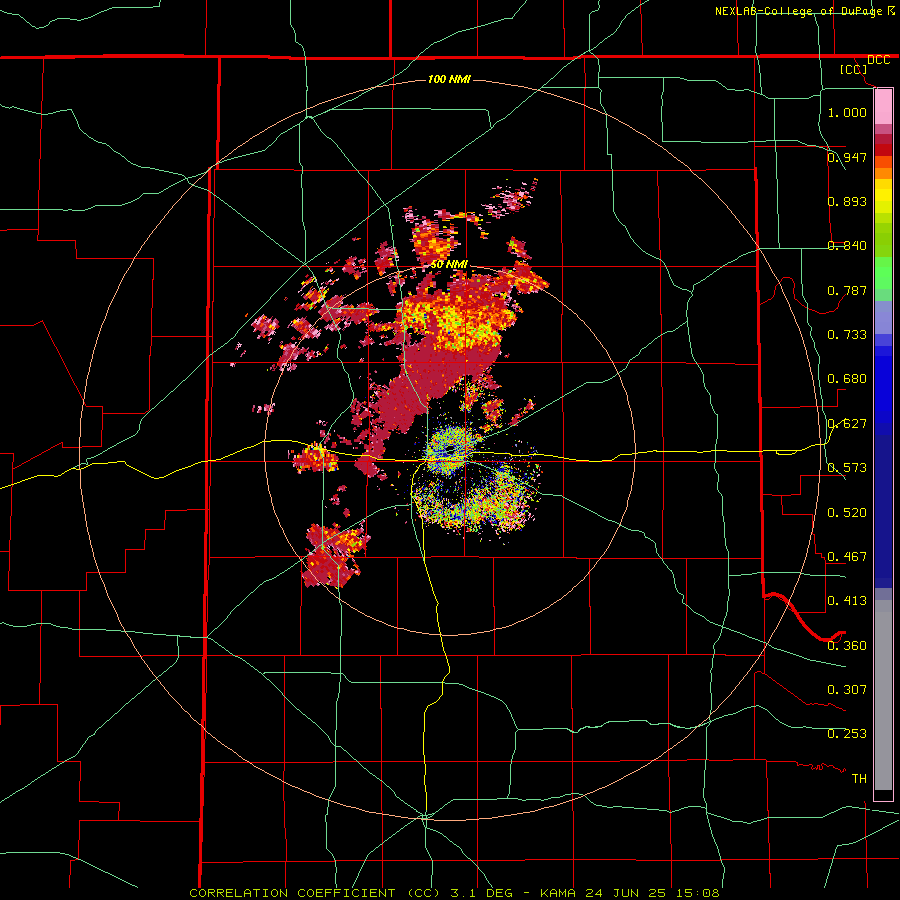Select the 0.787 scale value
The height and width of the screenshot is (900, 900).
(847, 290)
